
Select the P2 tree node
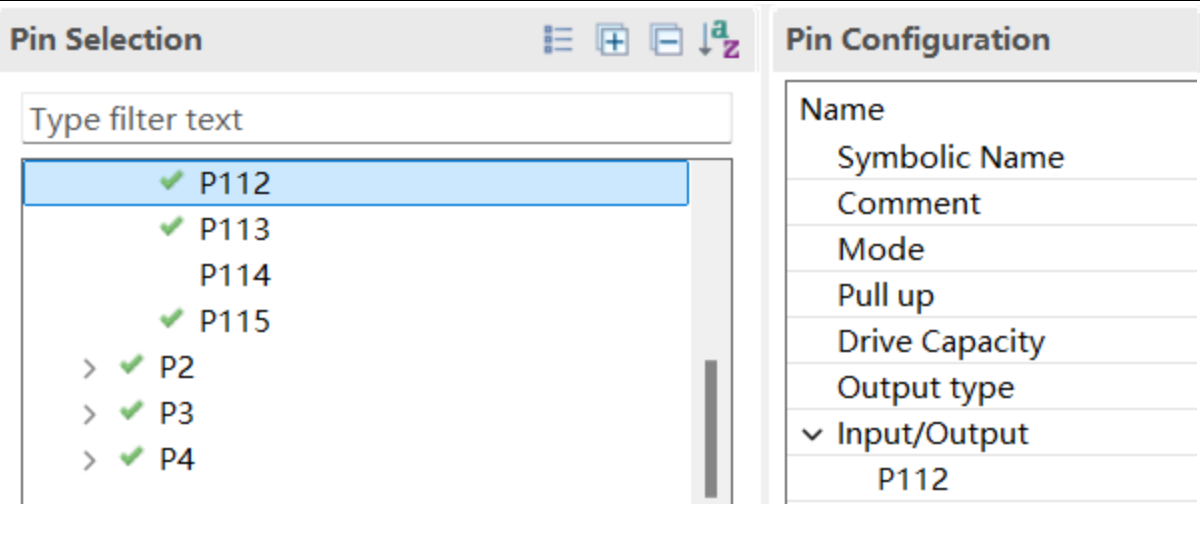[177, 367]
